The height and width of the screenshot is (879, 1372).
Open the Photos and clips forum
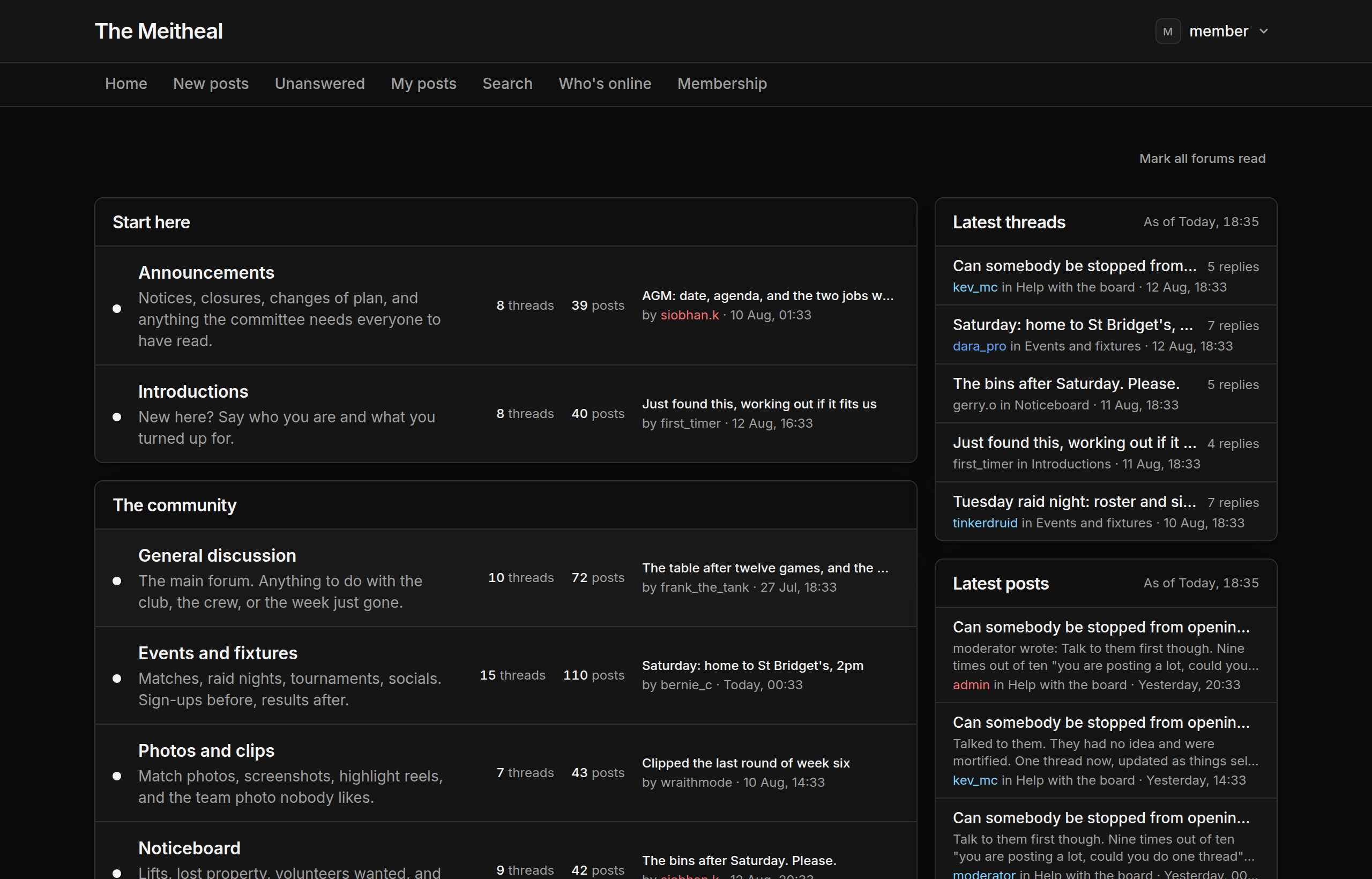206,751
